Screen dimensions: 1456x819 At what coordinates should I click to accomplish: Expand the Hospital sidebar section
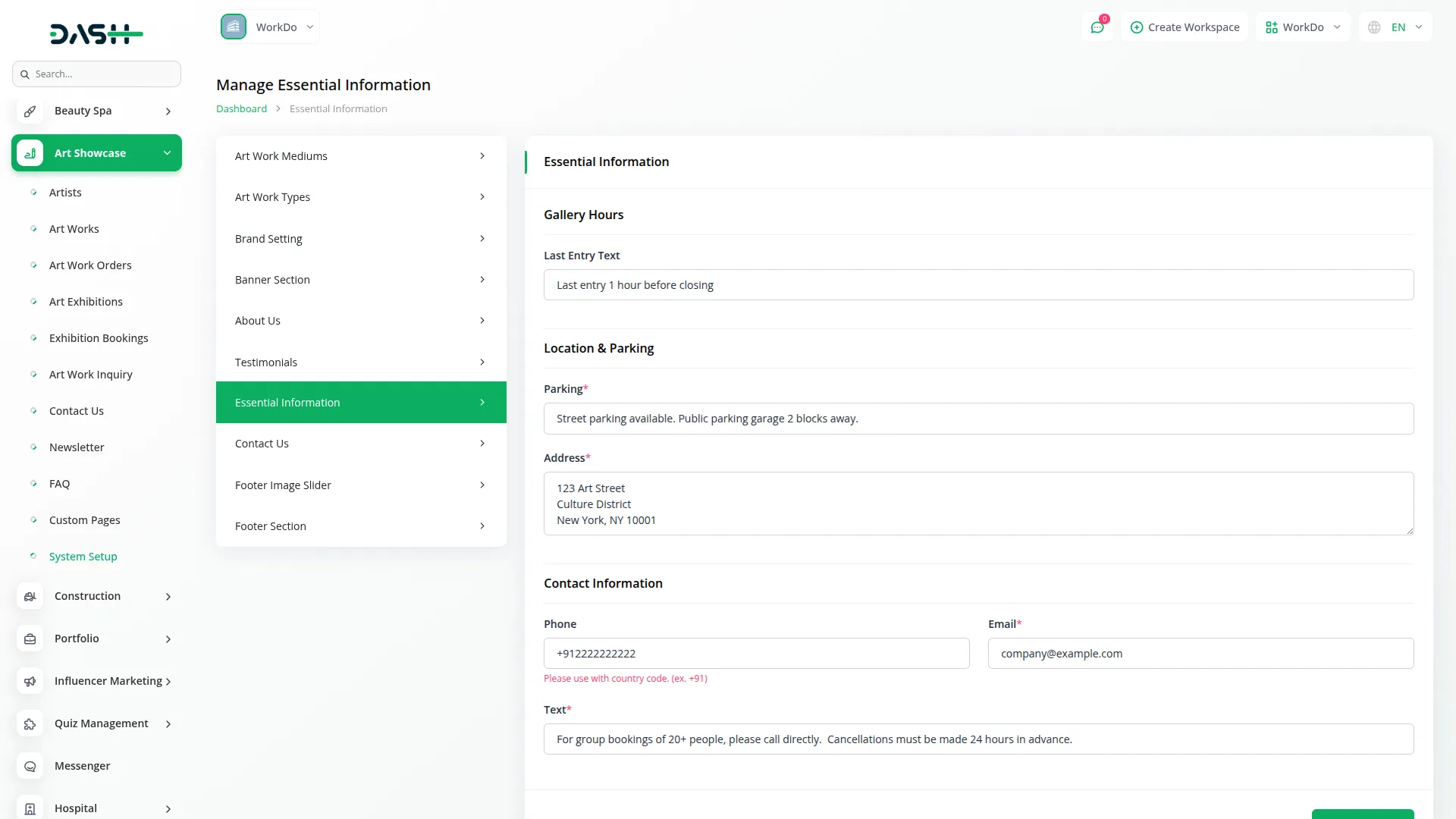168,808
